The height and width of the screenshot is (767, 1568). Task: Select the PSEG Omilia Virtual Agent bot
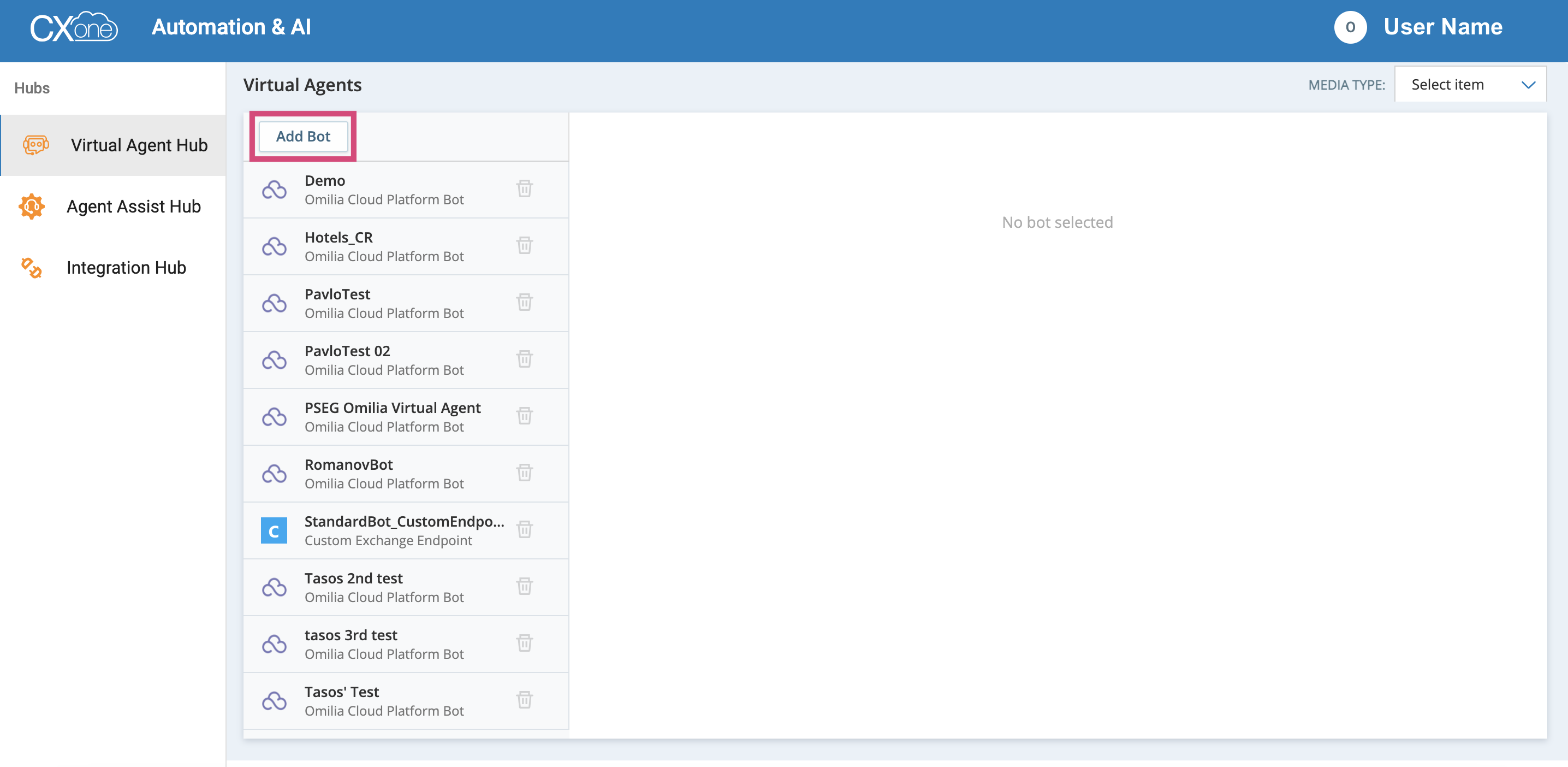[392, 417]
